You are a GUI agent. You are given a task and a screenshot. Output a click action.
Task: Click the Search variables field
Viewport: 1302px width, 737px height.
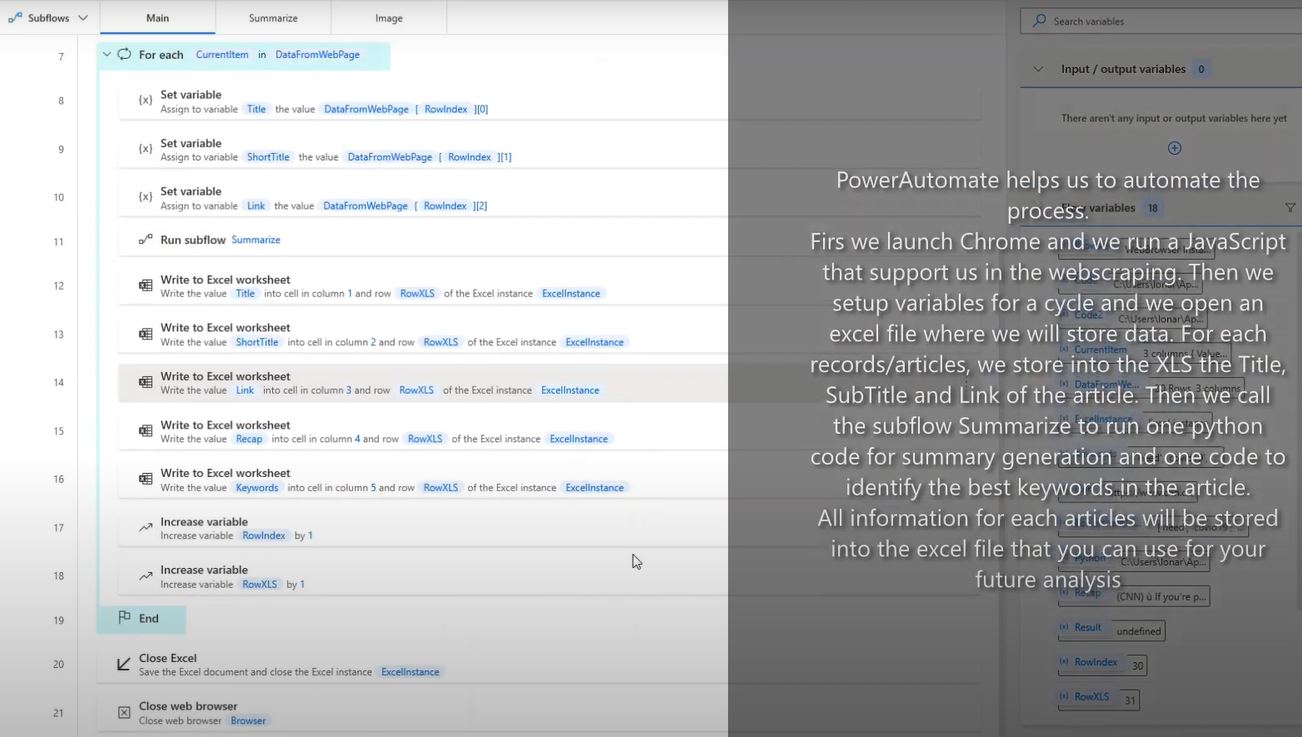click(1160, 21)
